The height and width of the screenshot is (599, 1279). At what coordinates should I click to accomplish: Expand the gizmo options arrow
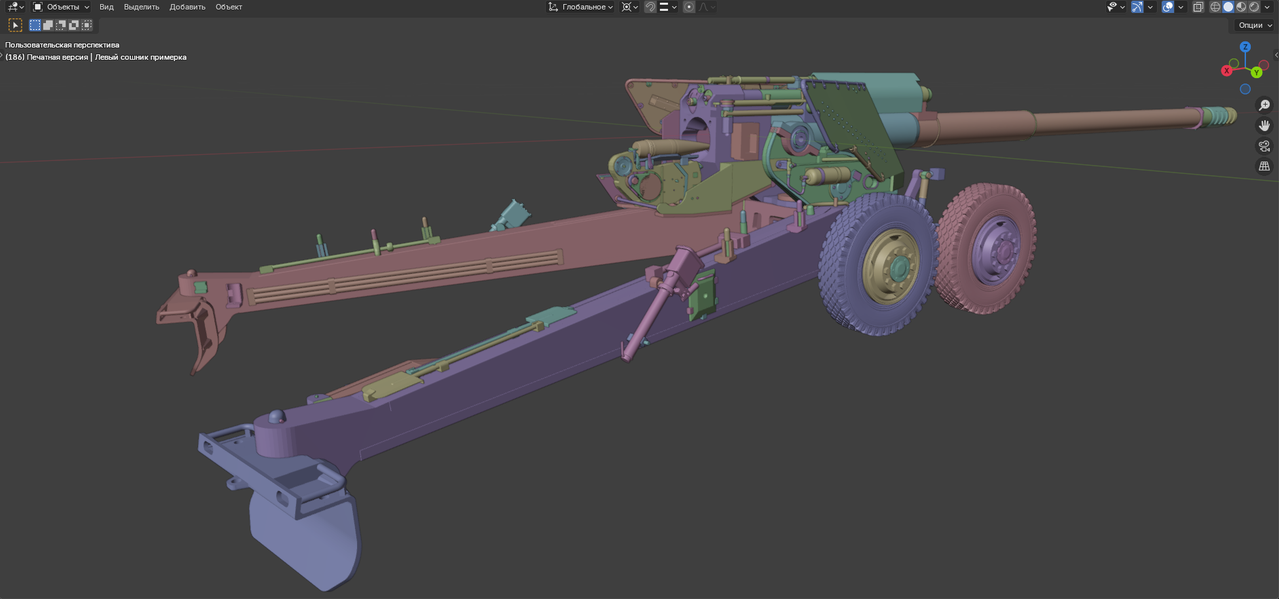1150,7
